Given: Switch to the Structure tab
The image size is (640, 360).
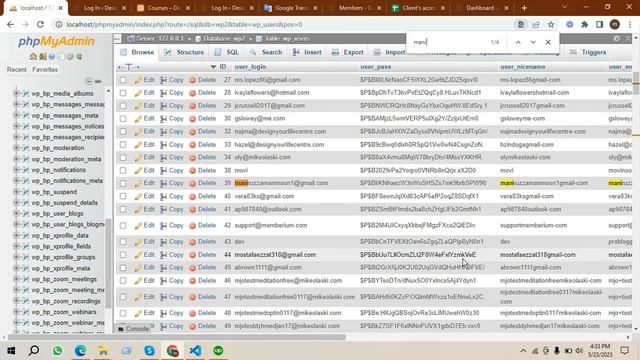Looking at the screenshot, I should click(184, 52).
